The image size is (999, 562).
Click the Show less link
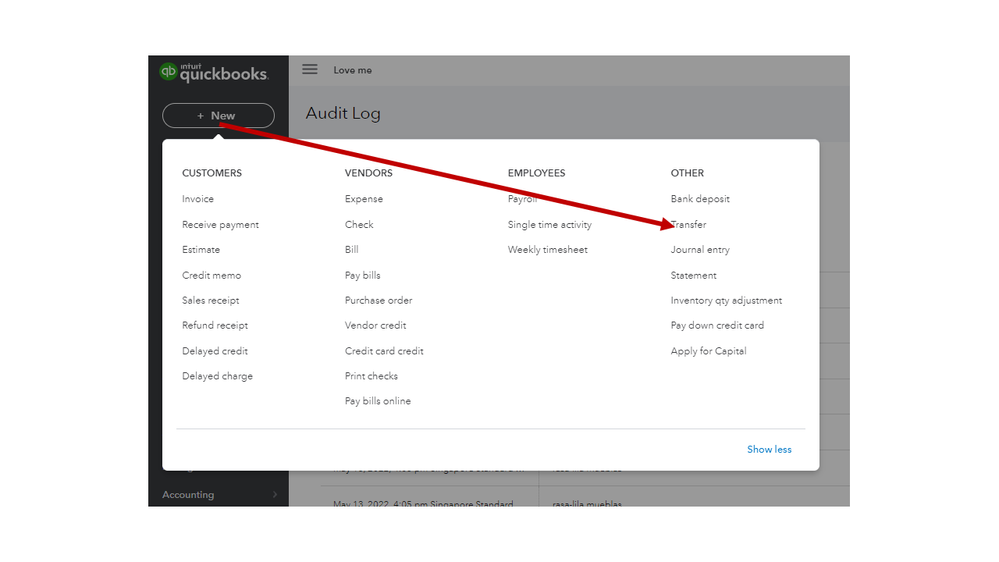(x=769, y=449)
